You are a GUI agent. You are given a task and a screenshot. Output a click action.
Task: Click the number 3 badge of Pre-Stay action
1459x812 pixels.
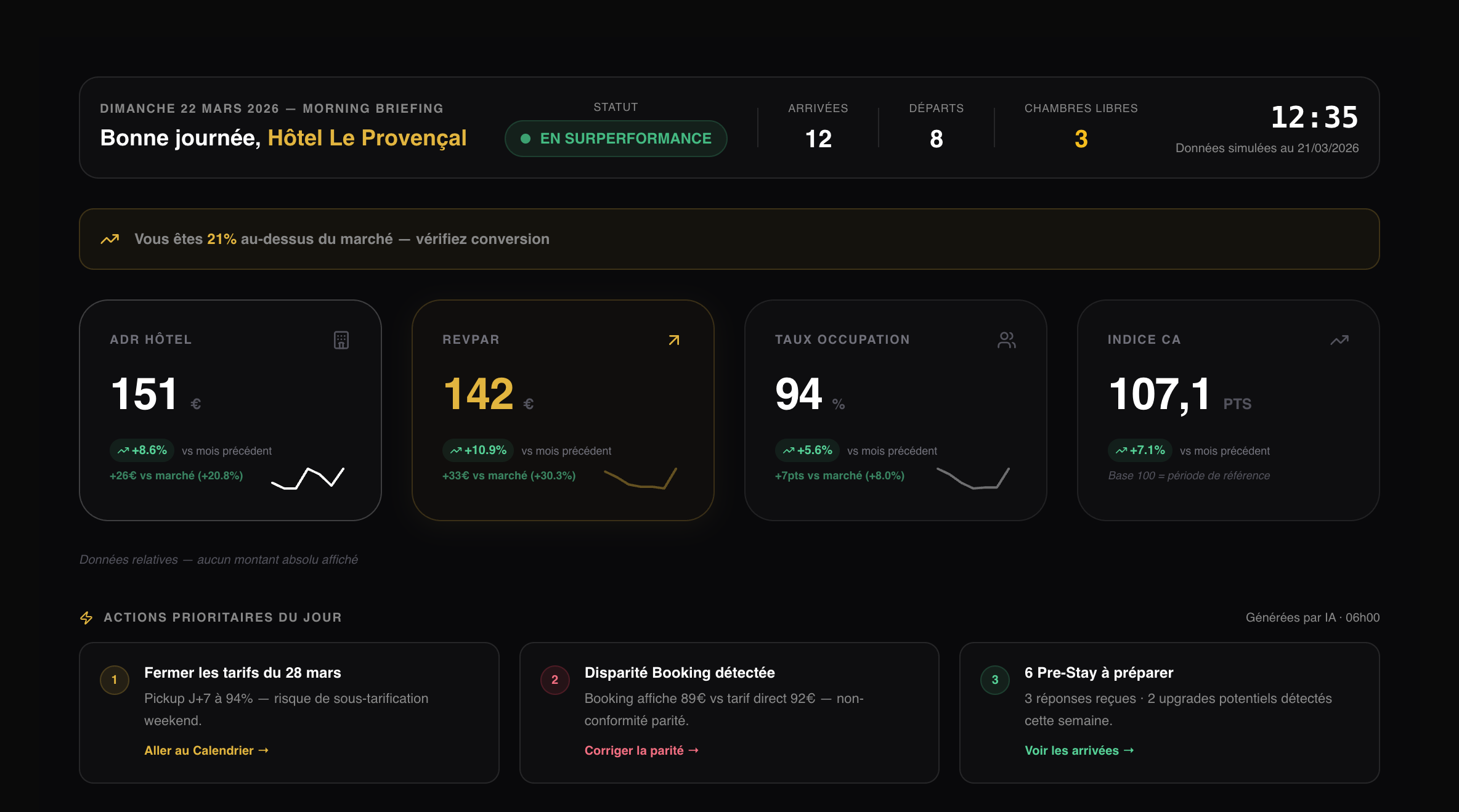pyautogui.click(x=995, y=680)
